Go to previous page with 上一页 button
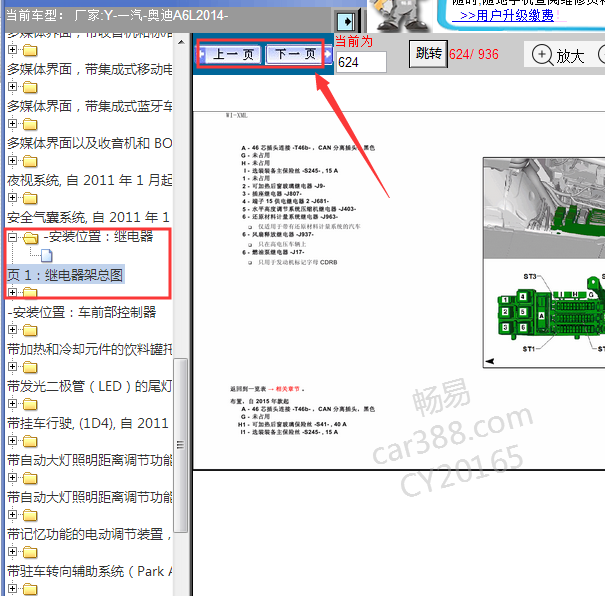 pyautogui.click(x=232, y=54)
